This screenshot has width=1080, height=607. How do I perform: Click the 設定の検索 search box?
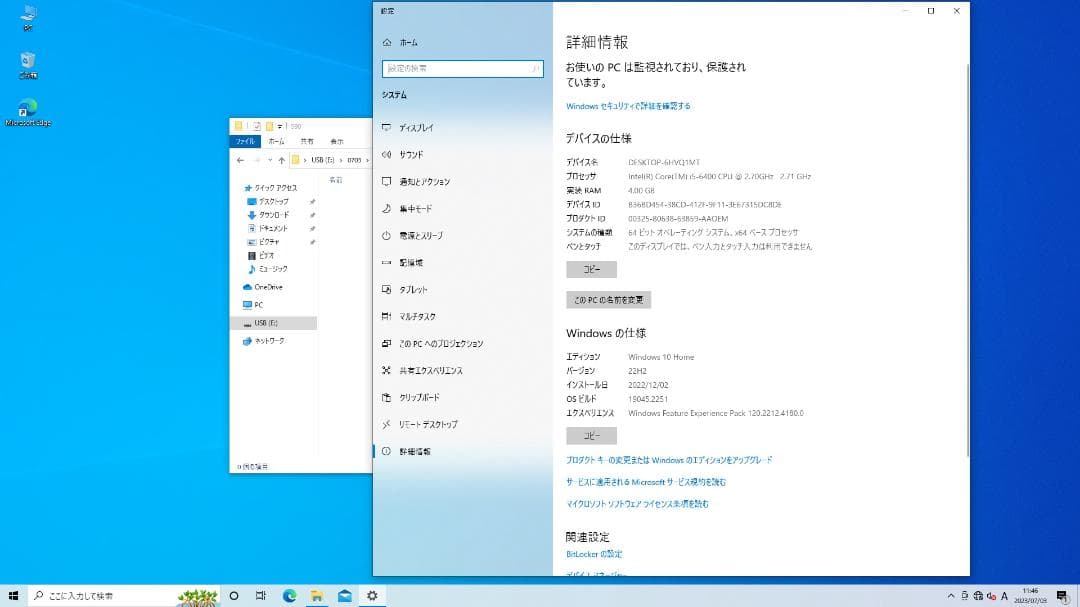point(461,69)
